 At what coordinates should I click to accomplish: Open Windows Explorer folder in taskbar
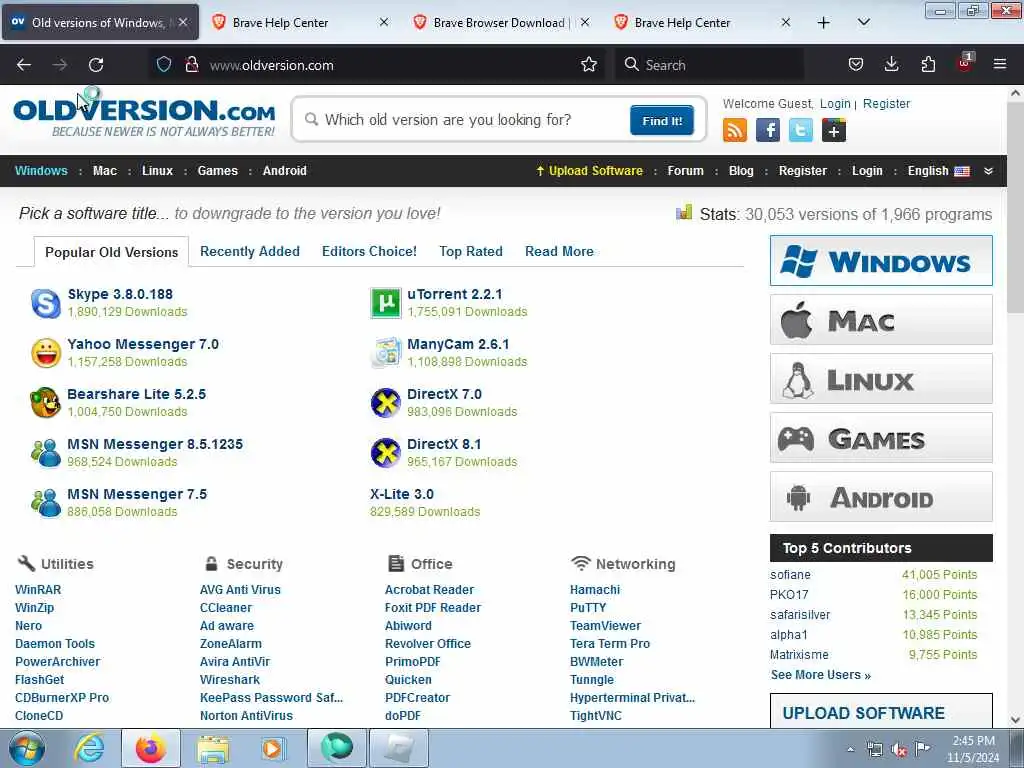click(213, 748)
